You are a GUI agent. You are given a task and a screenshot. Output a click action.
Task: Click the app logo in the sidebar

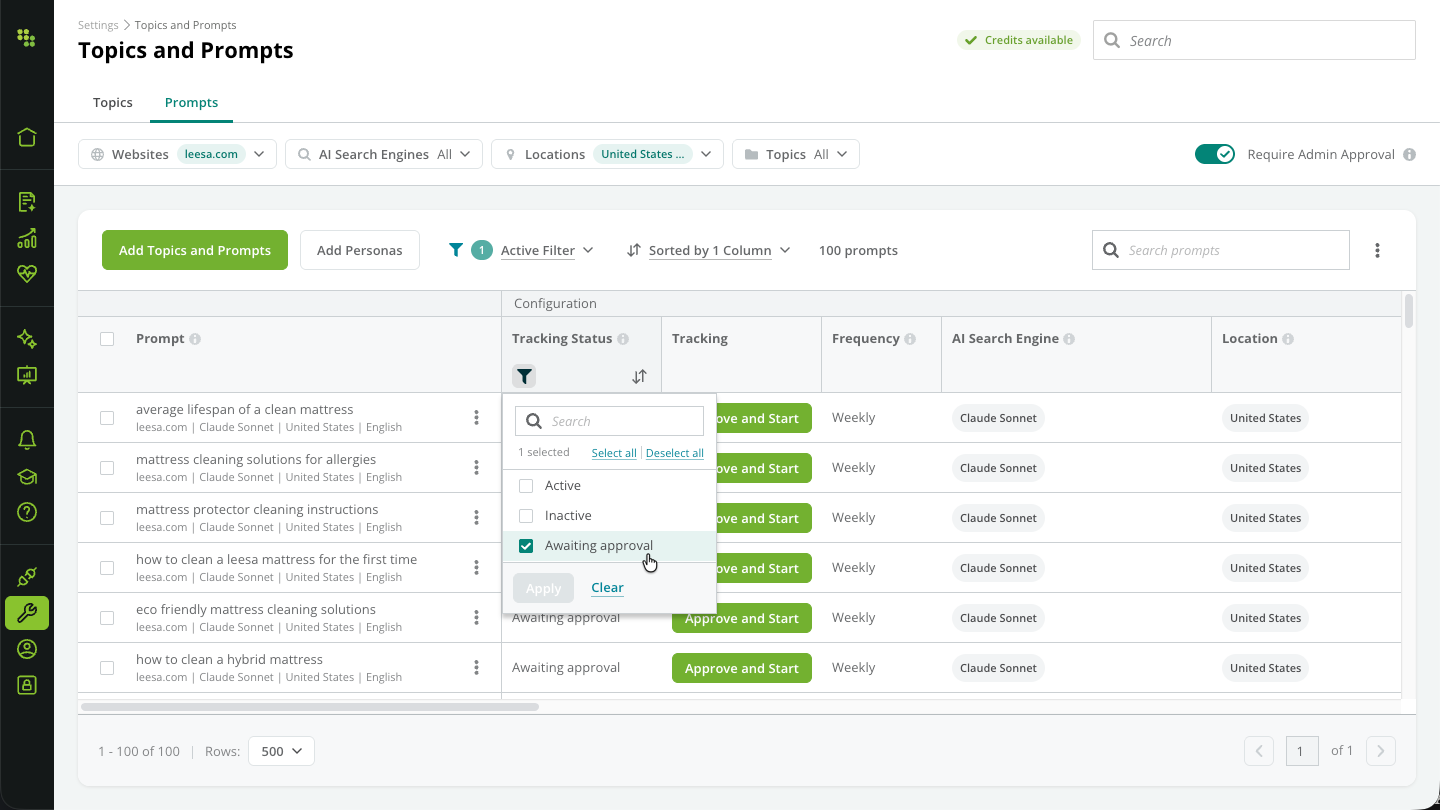27,39
